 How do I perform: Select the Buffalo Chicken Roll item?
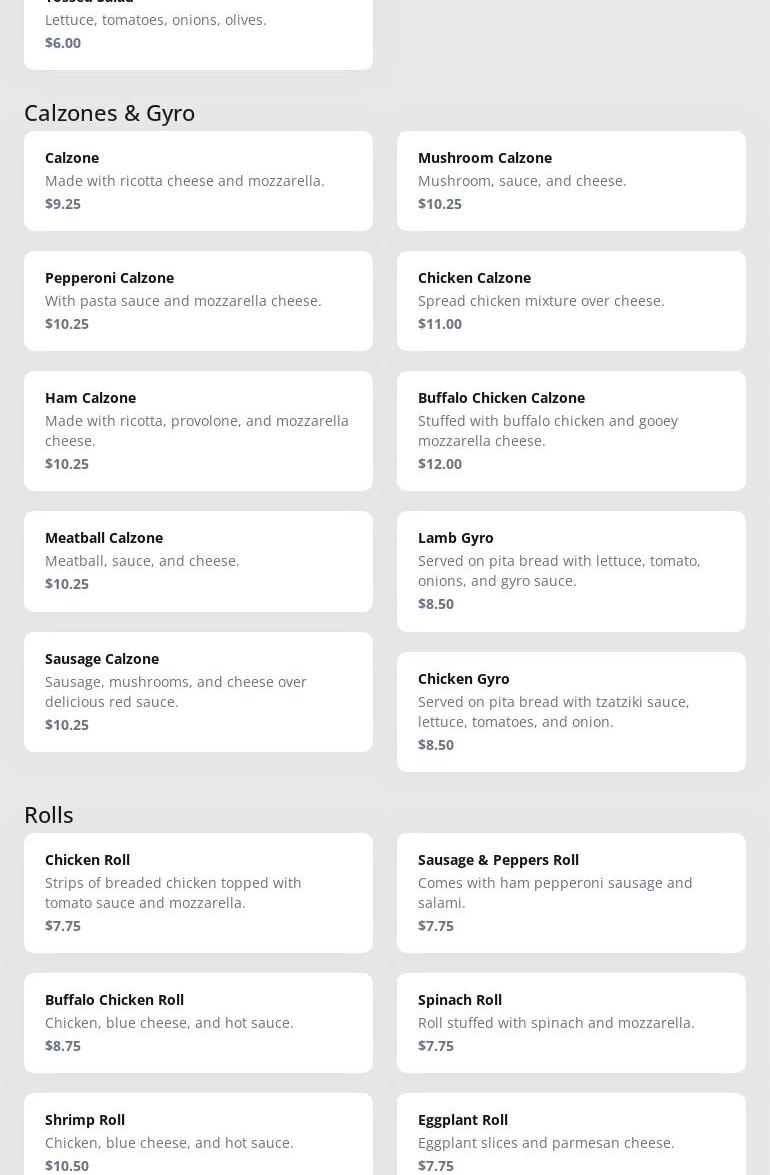[198, 1023]
